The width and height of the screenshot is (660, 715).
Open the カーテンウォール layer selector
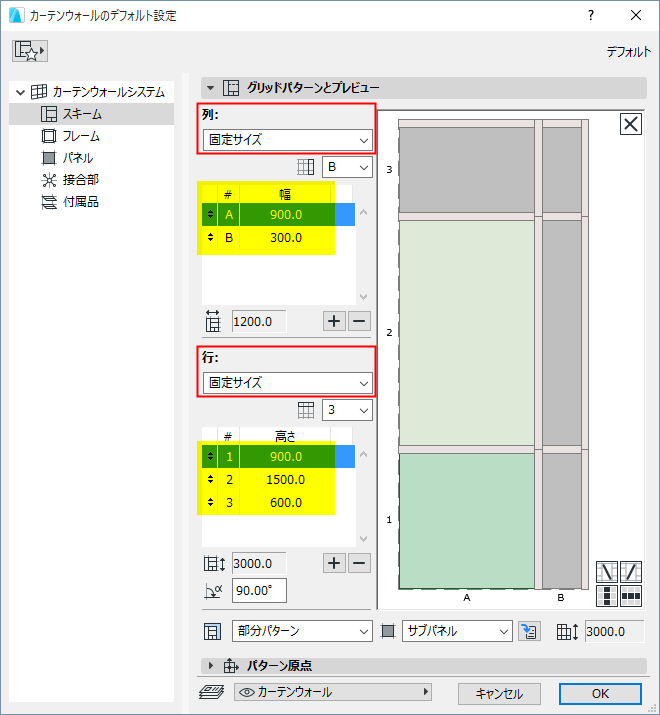333,692
